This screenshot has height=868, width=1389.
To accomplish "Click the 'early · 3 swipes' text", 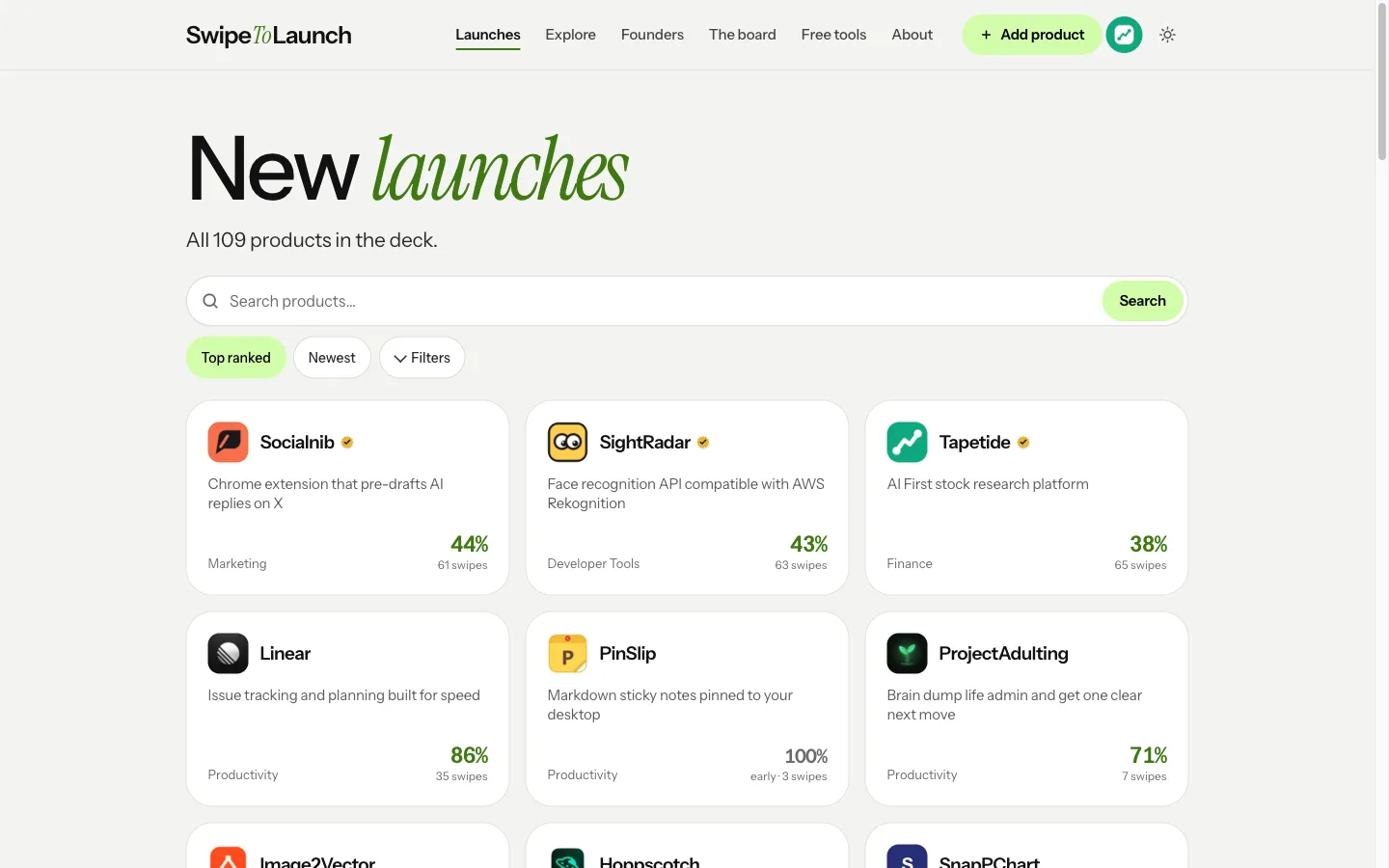I will tap(788, 776).
